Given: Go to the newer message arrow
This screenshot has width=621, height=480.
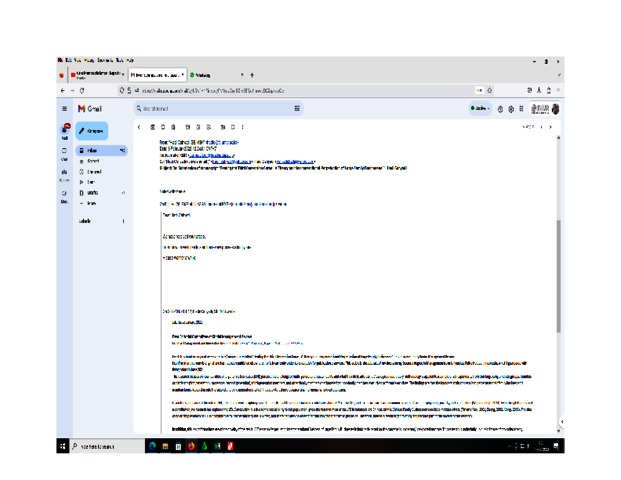Looking at the screenshot, I should click(x=541, y=127).
